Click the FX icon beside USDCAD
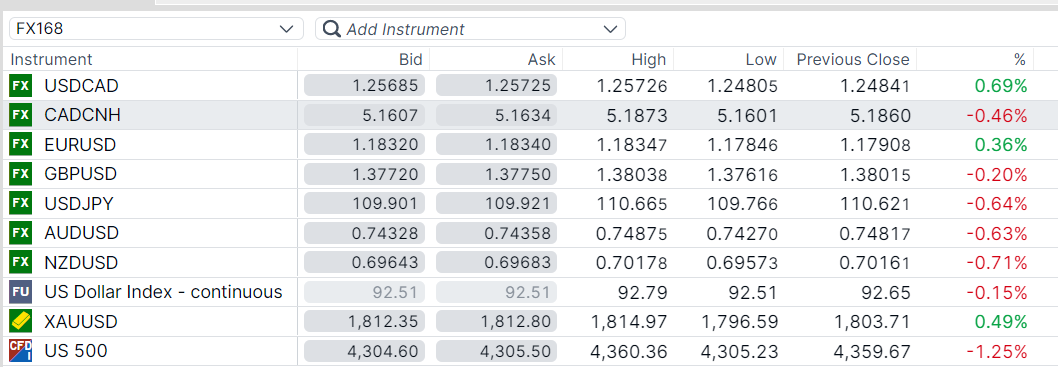Image resolution: width=1058 pixels, height=367 pixels. (x=20, y=86)
